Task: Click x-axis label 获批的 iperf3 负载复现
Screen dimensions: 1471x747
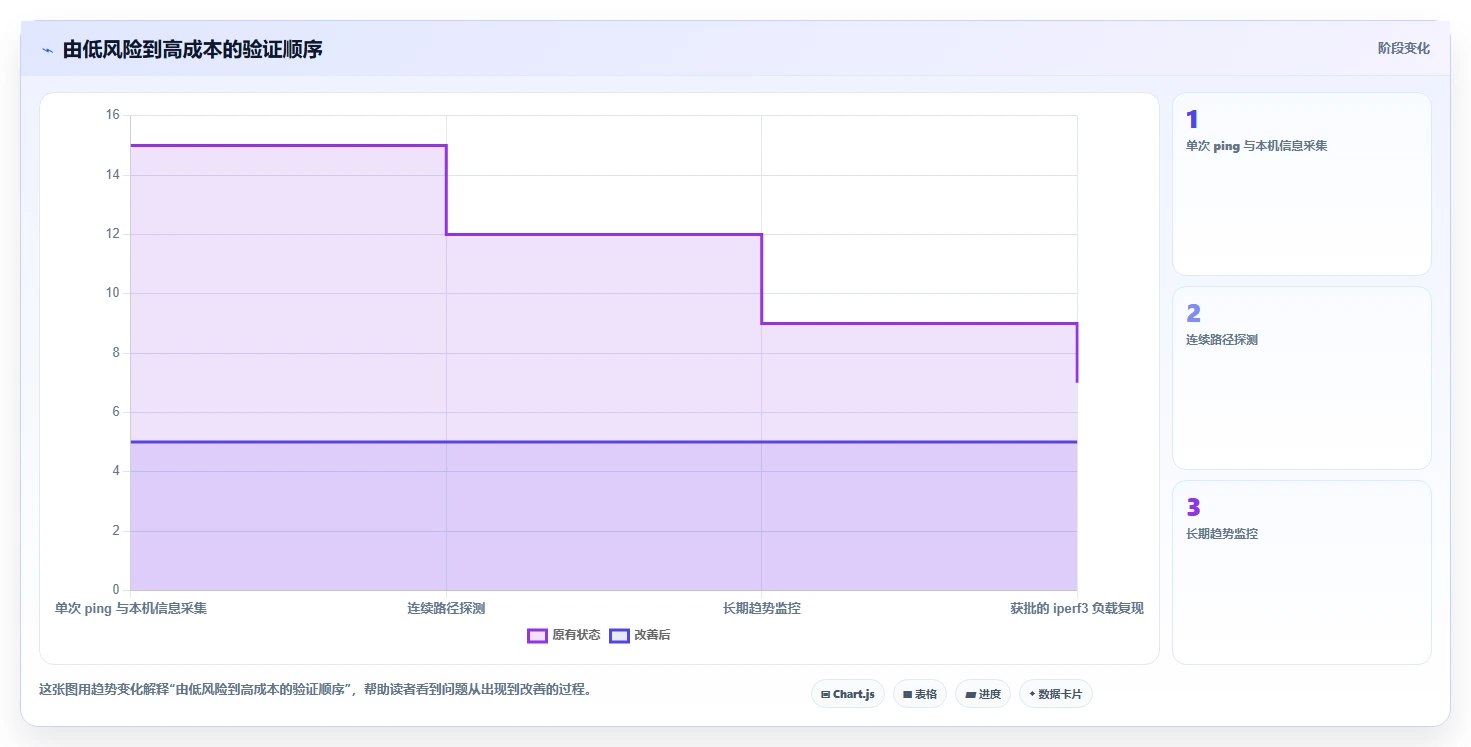Action: (1077, 608)
